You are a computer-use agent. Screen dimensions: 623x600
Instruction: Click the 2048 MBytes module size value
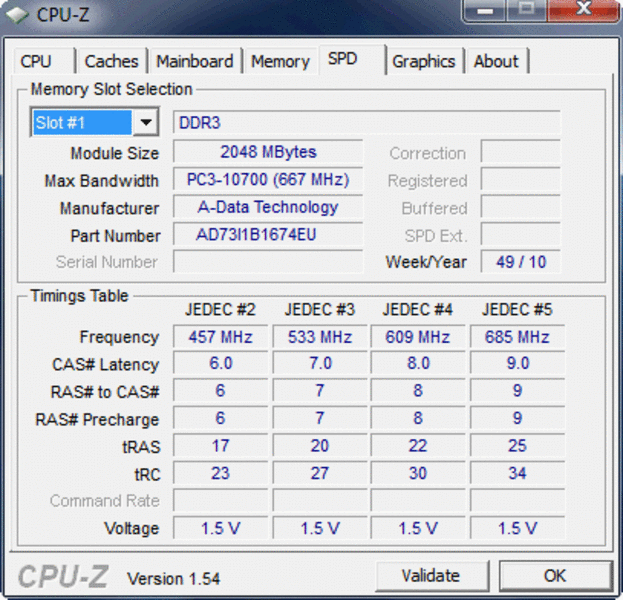click(x=268, y=152)
